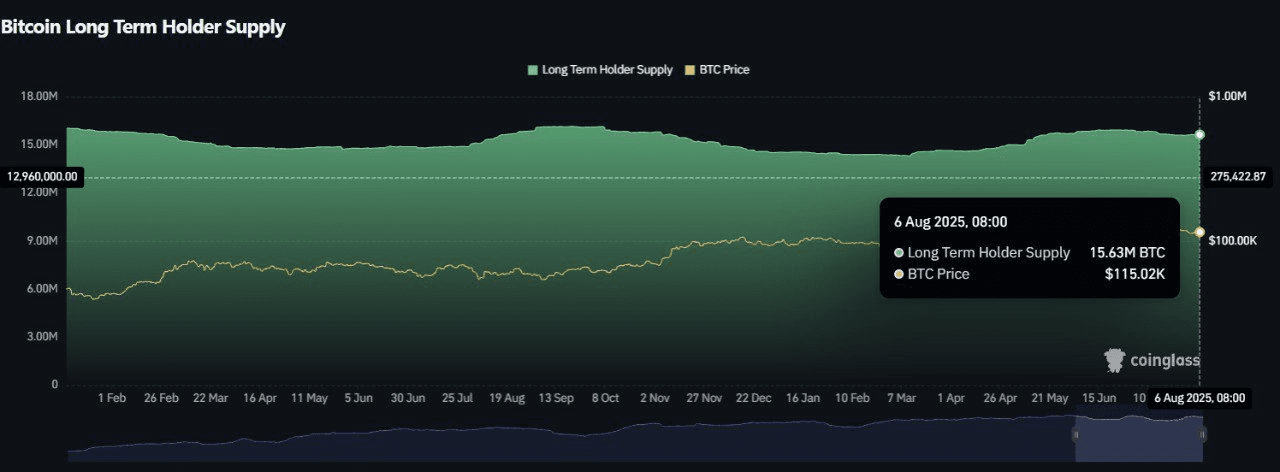Click the BTC price endpoint marker
The width and height of the screenshot is (1280, 472).
coord(1200,232)
